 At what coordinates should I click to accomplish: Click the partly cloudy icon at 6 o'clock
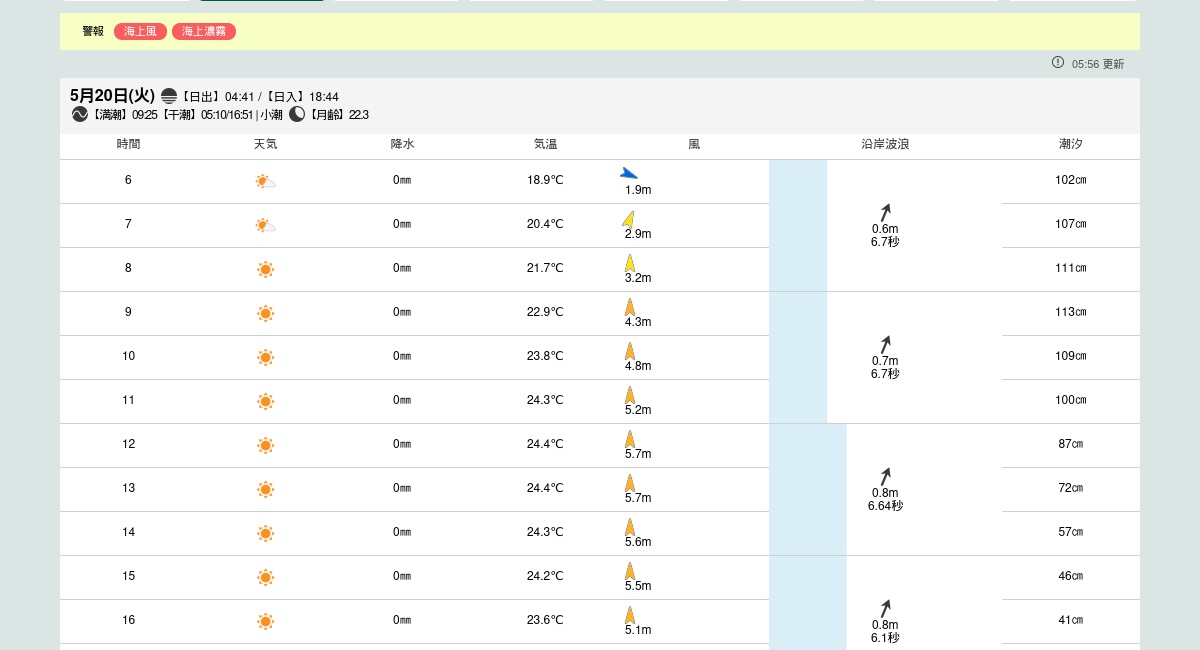265,181
